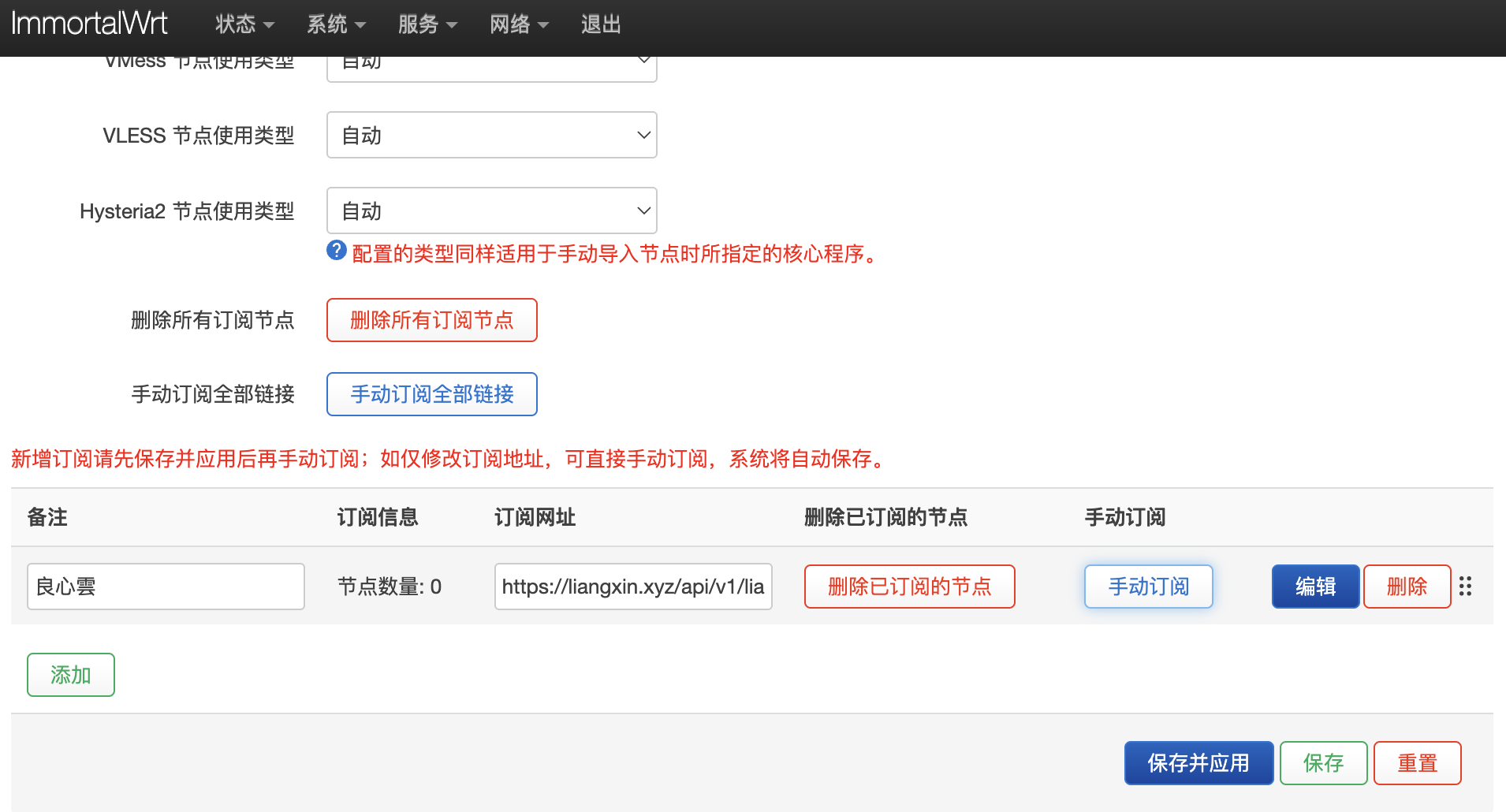Click the Hysteria2 节点使用类型 label
This screenshot has width=1506, height=812.
187,211
